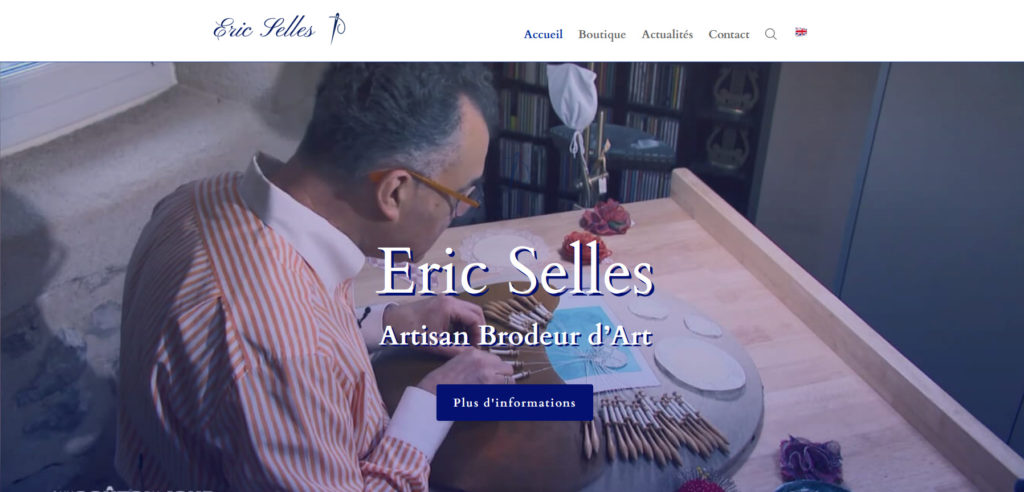
Task: Open the Actualités page
Action: [x=667, y=34]
